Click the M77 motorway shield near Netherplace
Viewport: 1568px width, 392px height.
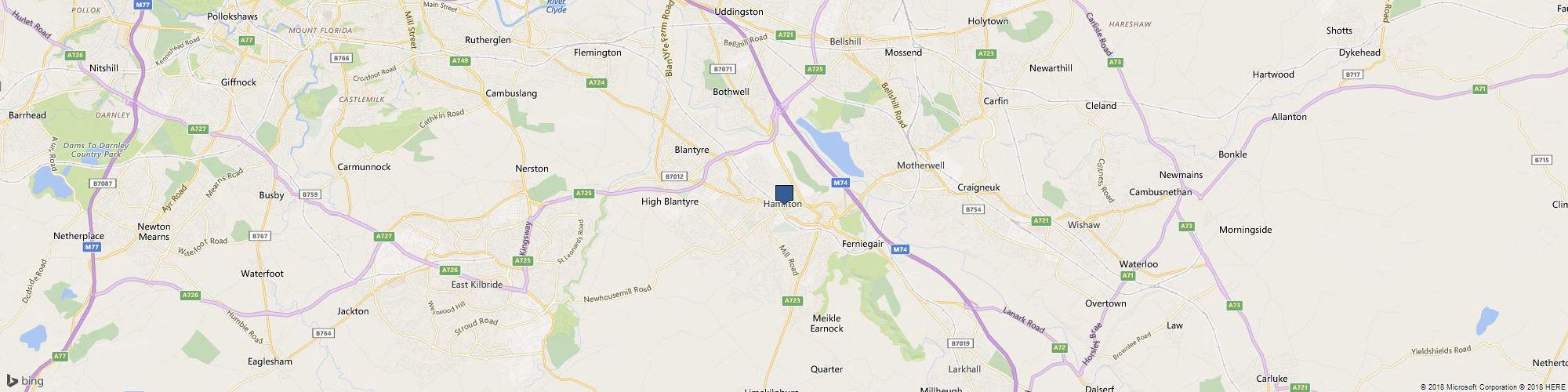(x=92, y=247)
